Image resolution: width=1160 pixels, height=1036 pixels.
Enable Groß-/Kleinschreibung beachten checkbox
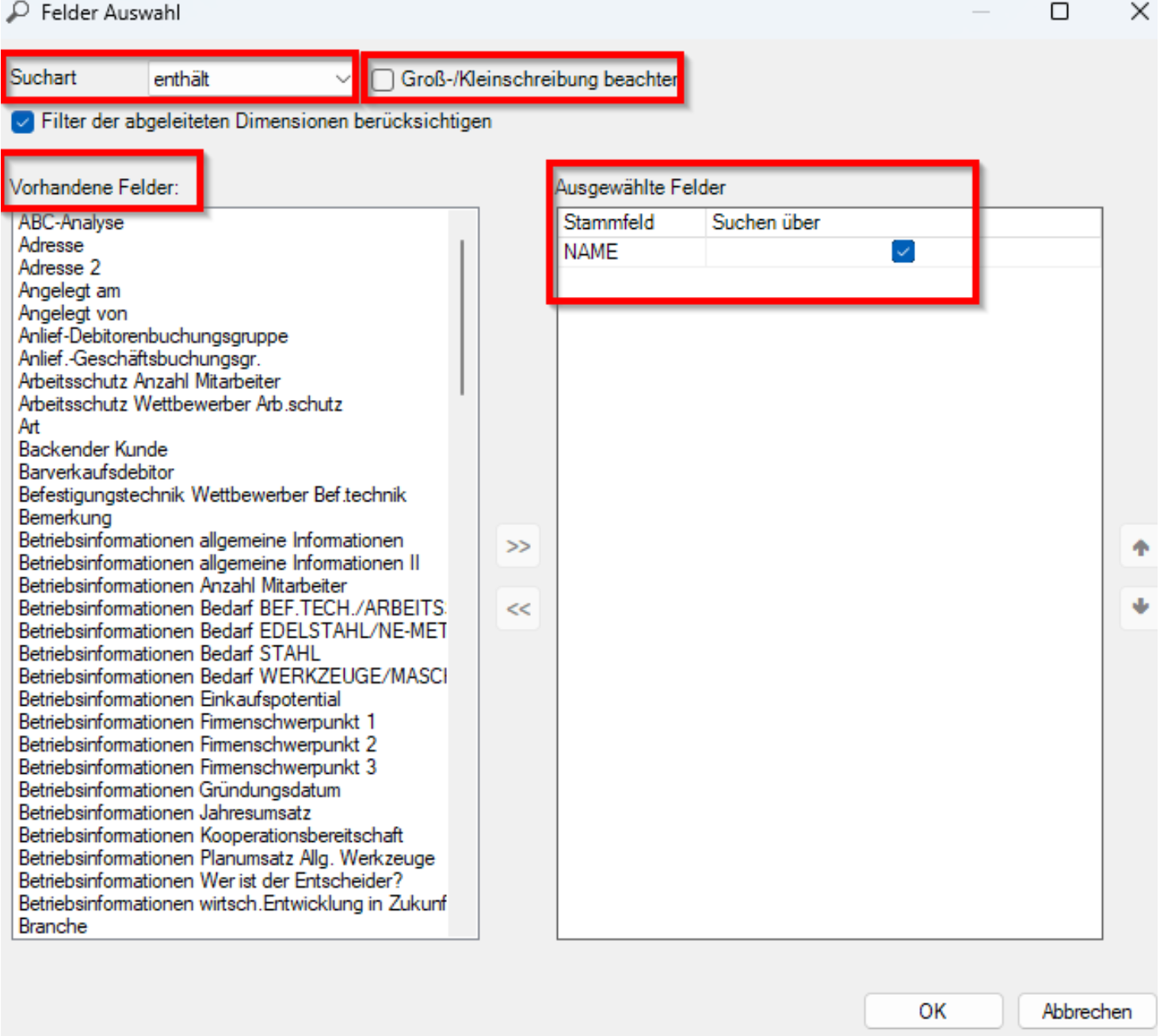pos(383,80)
